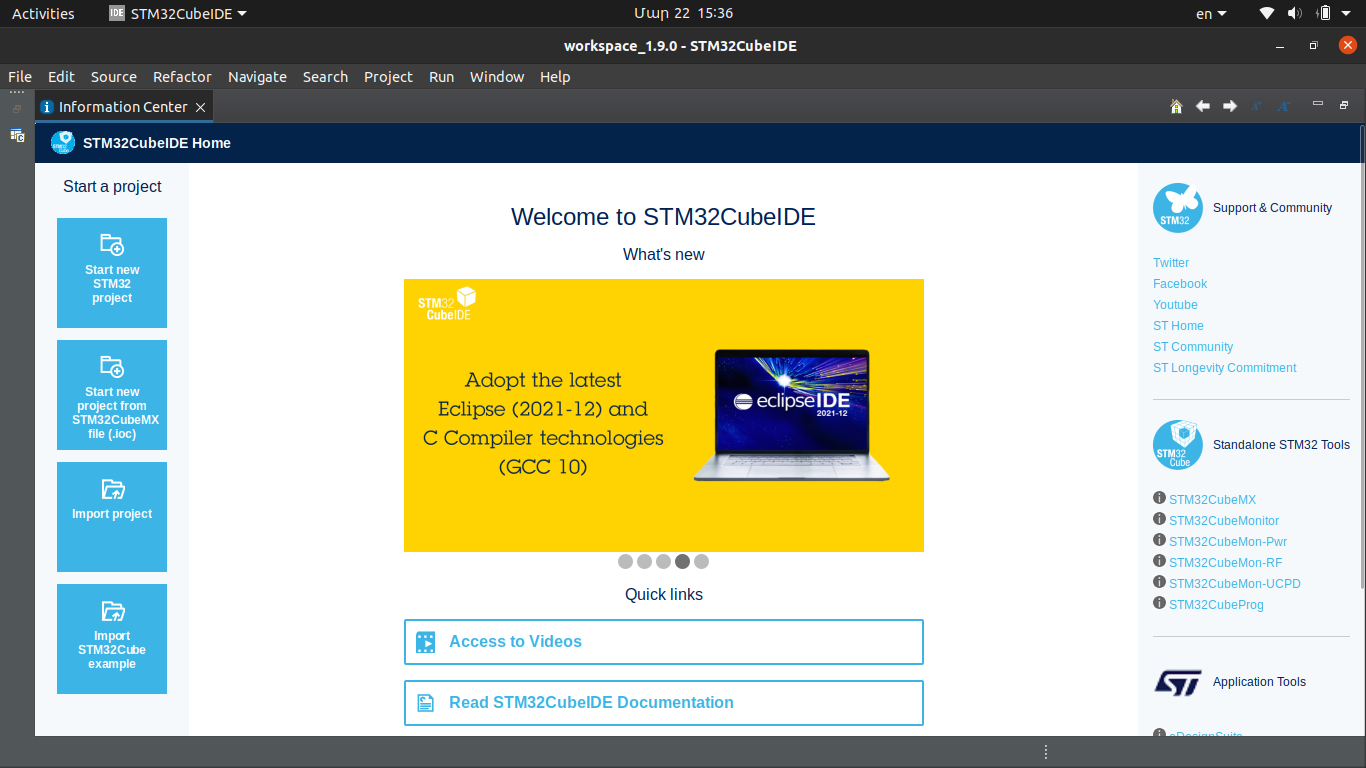This screenshot has height=768, width=1366.
Task: Click the STM32Cube Standalone Tools logo
Action: 1178,445
